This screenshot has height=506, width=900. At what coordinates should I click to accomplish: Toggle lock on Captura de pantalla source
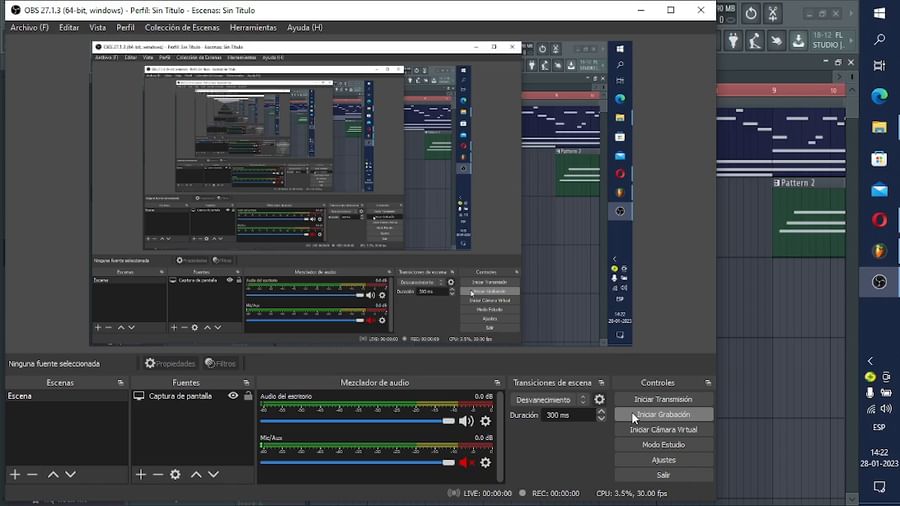point(248,396)
